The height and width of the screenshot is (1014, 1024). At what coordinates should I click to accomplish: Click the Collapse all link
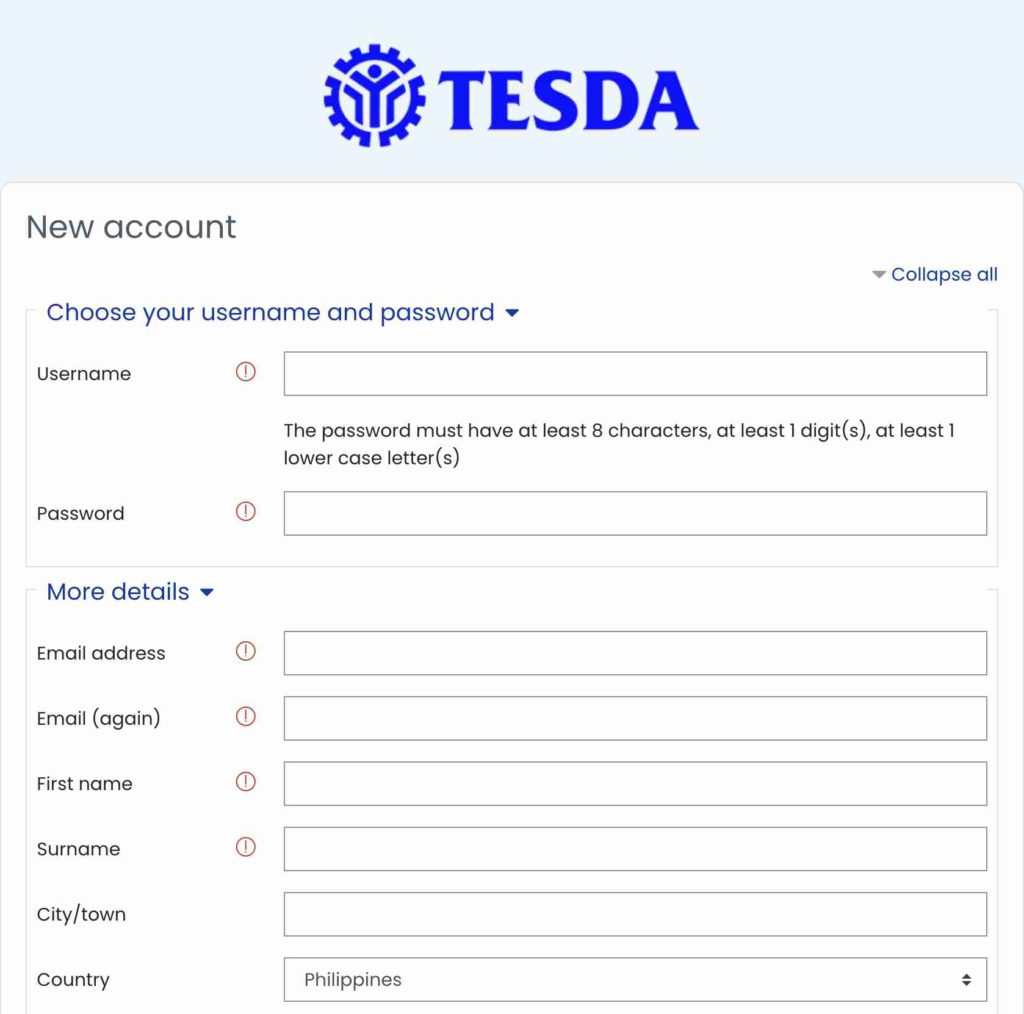(x=944, y=273)
